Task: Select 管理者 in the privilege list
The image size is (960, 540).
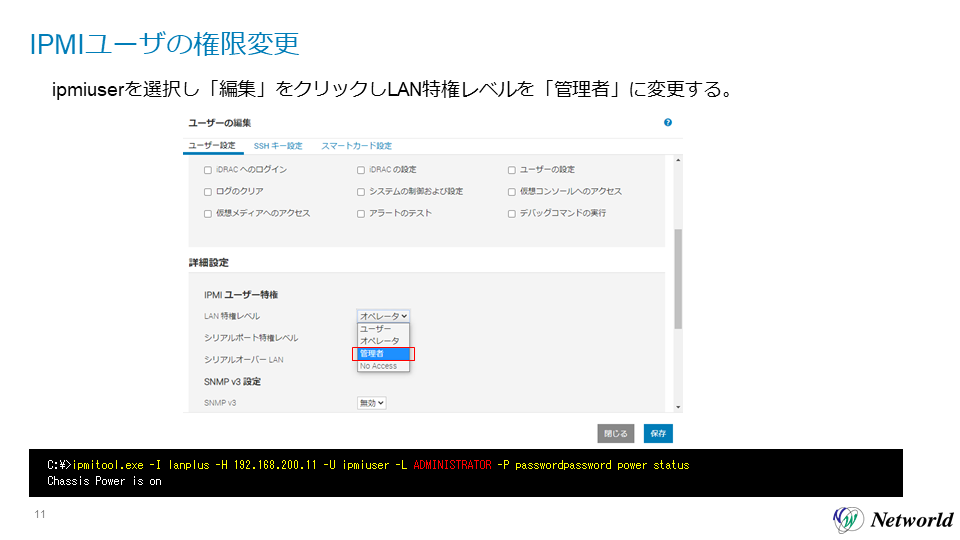Action: coord(383,354)
